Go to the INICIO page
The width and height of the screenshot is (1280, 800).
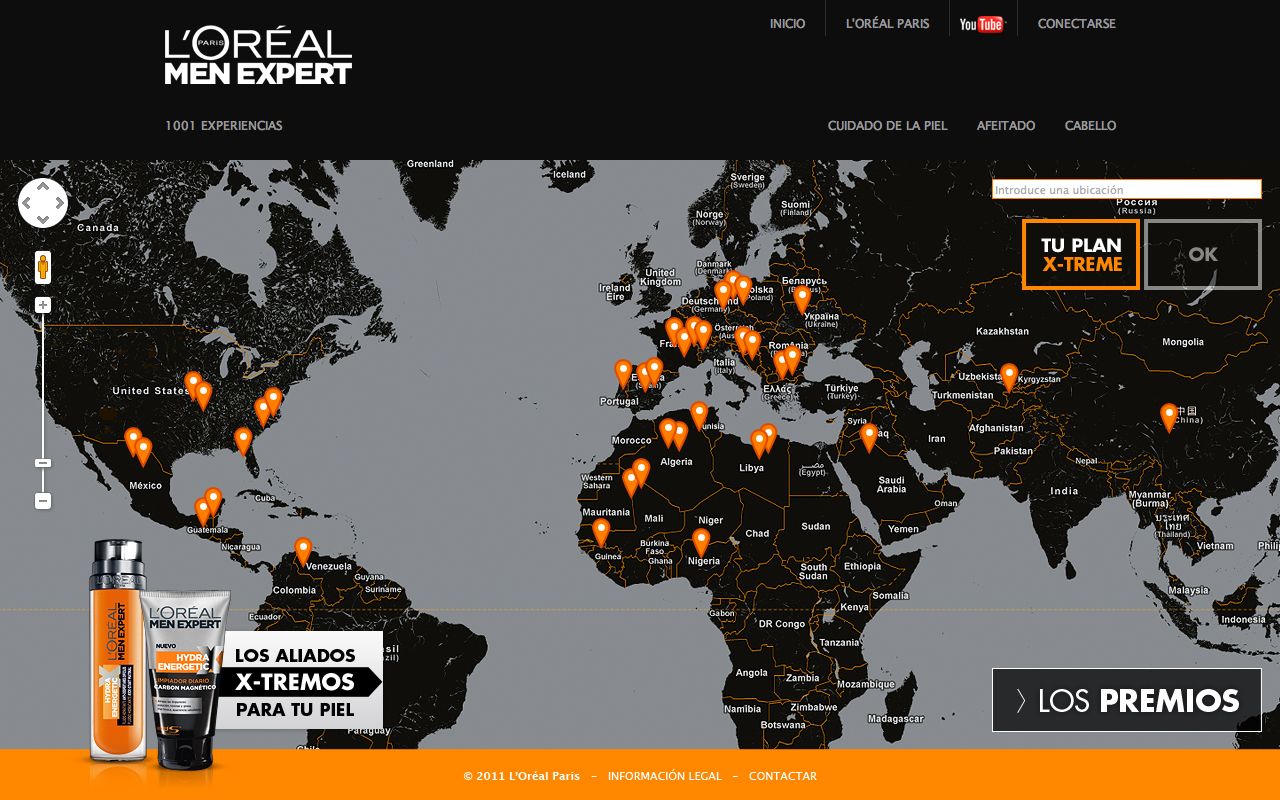[788, 24]
